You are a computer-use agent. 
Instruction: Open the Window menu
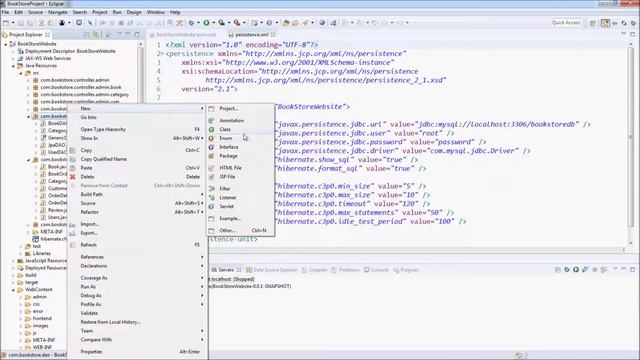pos(156,12)
